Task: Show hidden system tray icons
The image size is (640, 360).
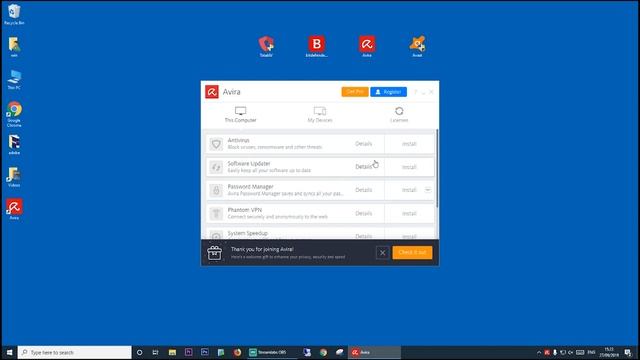Action: click(x=539, y=353)
